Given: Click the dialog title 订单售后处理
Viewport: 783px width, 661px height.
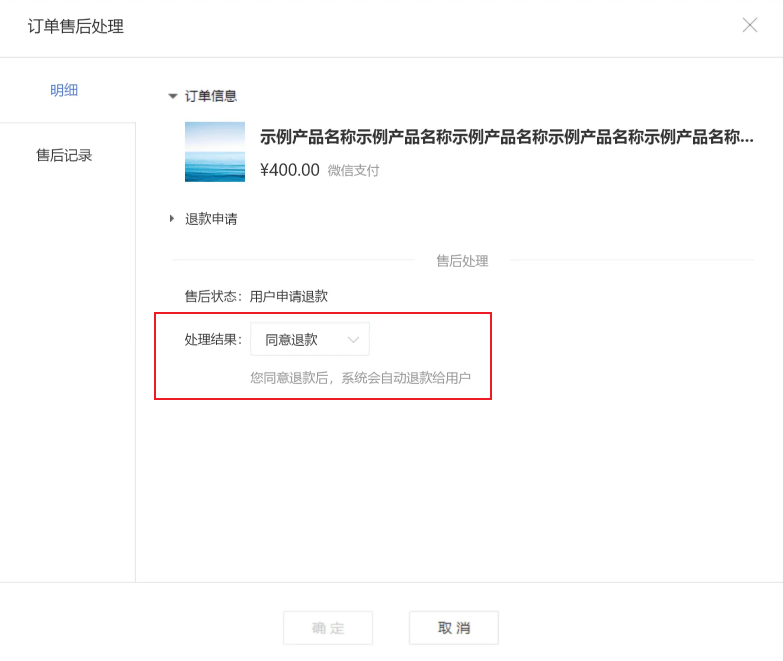Looking at the screenshot, I should coord(75,26).
